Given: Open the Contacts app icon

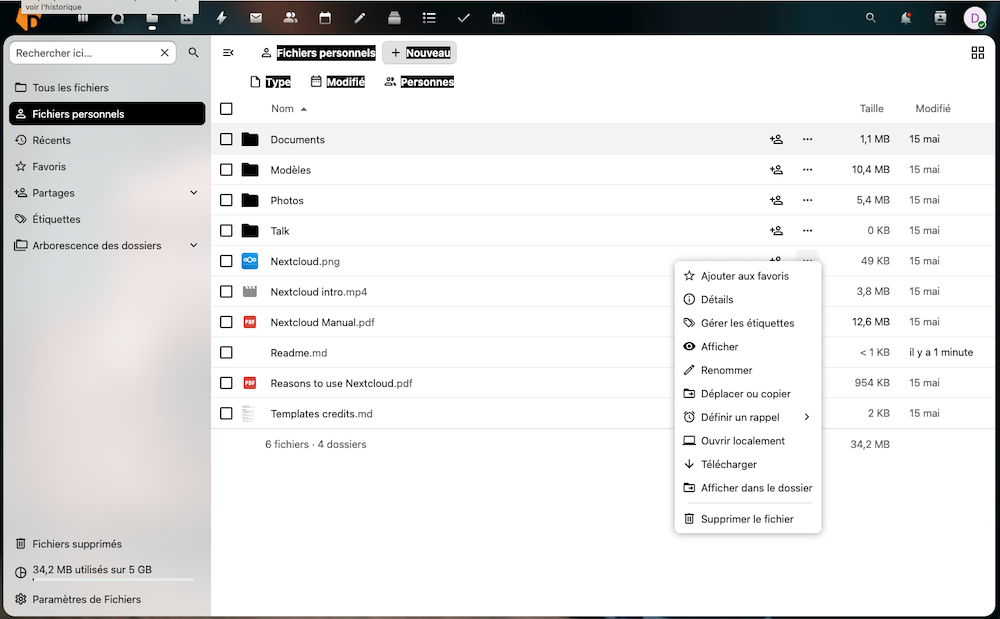Looking at the screenshot, I should 290,18.
